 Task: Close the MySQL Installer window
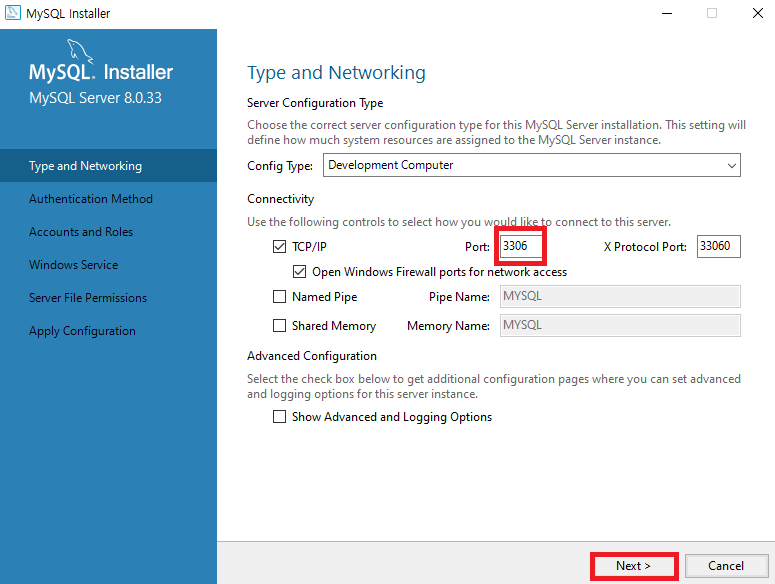758,13
